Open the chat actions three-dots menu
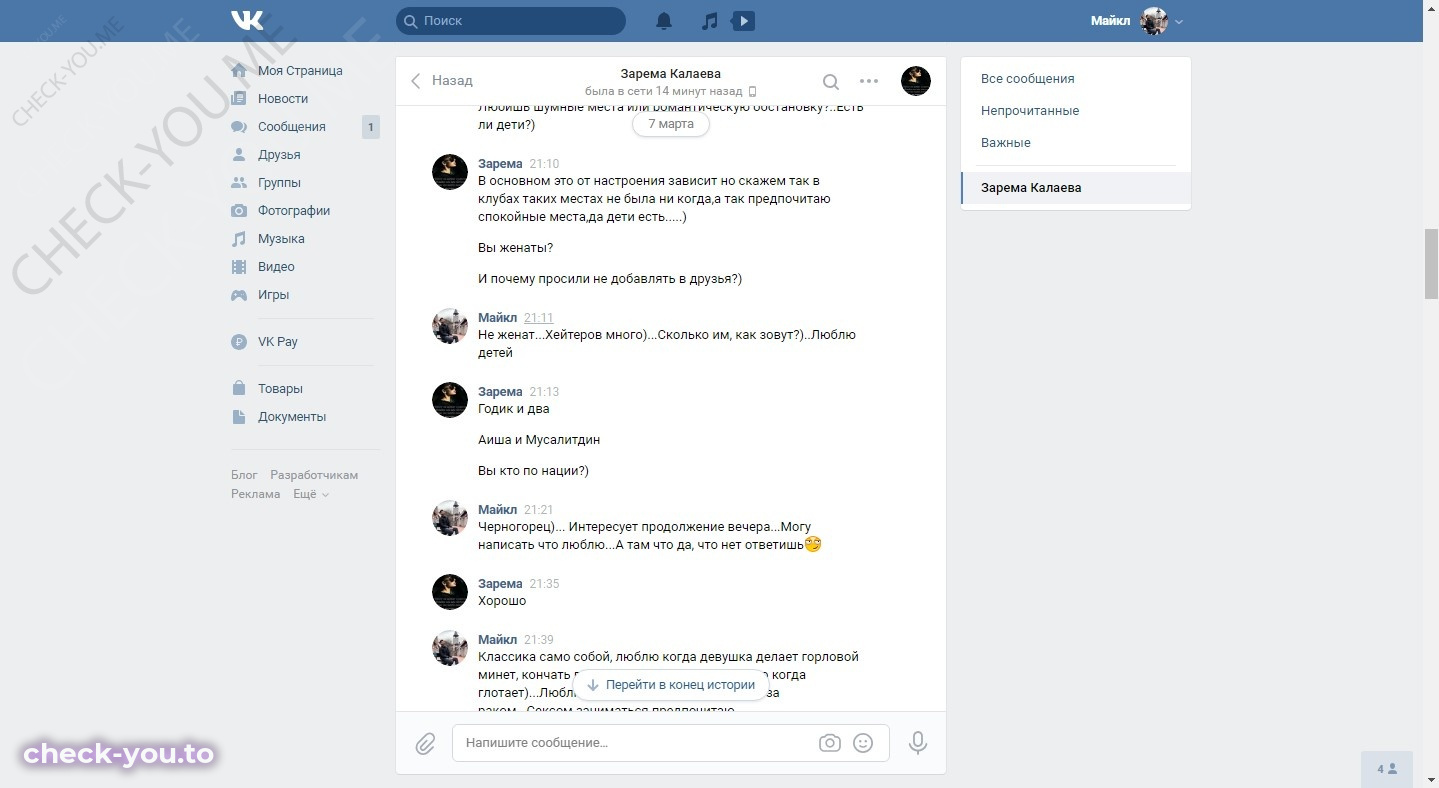Viewport: 1439px width, 788px height. coord(869,81)
